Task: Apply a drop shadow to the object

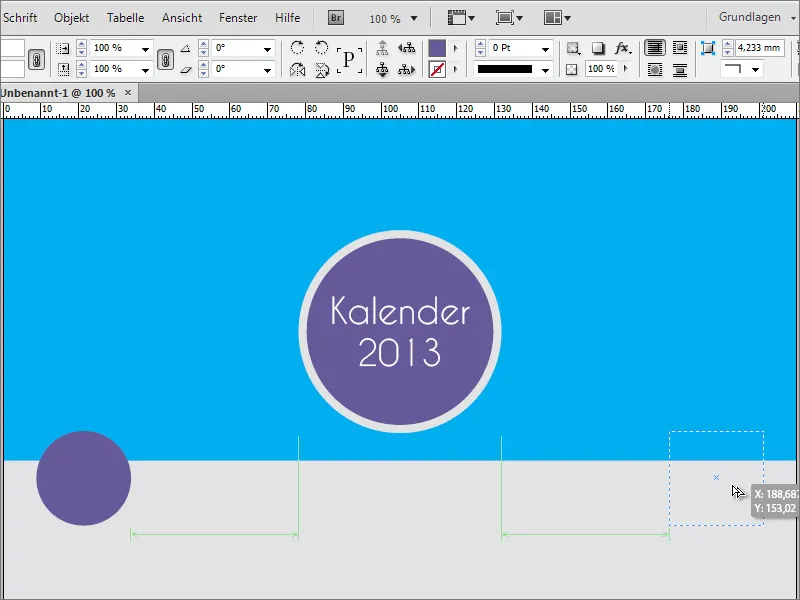Action: point(597,48)
